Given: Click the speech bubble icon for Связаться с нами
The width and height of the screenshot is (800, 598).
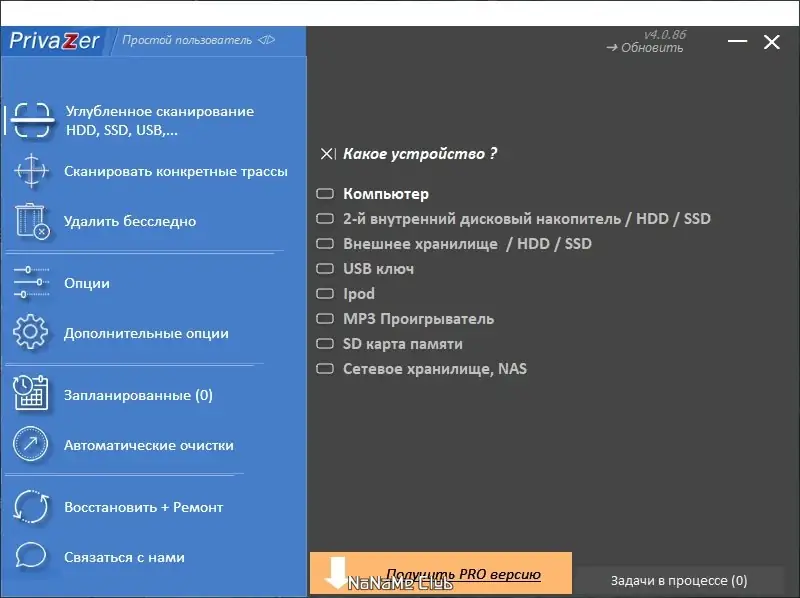Looking at the screenshot, I should [31, 555].
